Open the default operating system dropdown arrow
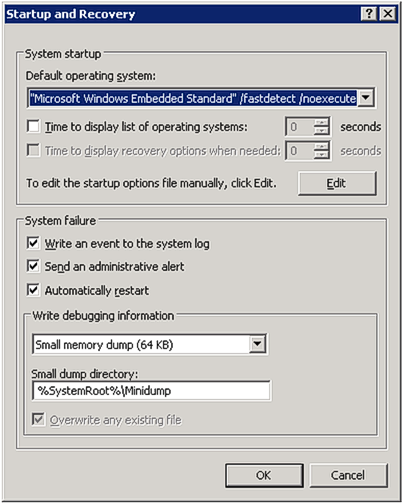The image size is (403, 504). point(366,98)
